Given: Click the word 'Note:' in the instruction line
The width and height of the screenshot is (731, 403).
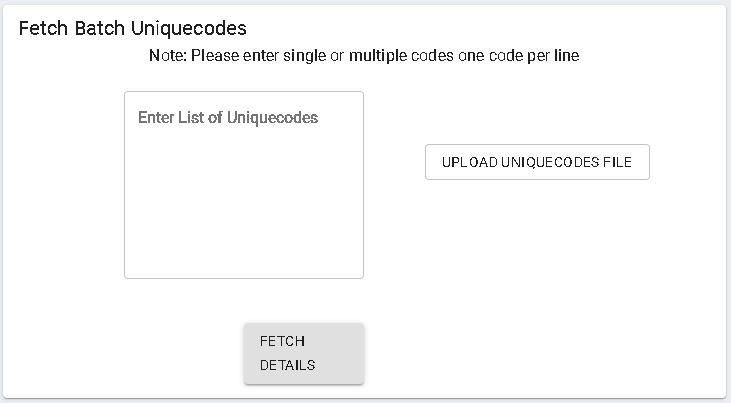Looking at the screenshot, I should 168,56.
